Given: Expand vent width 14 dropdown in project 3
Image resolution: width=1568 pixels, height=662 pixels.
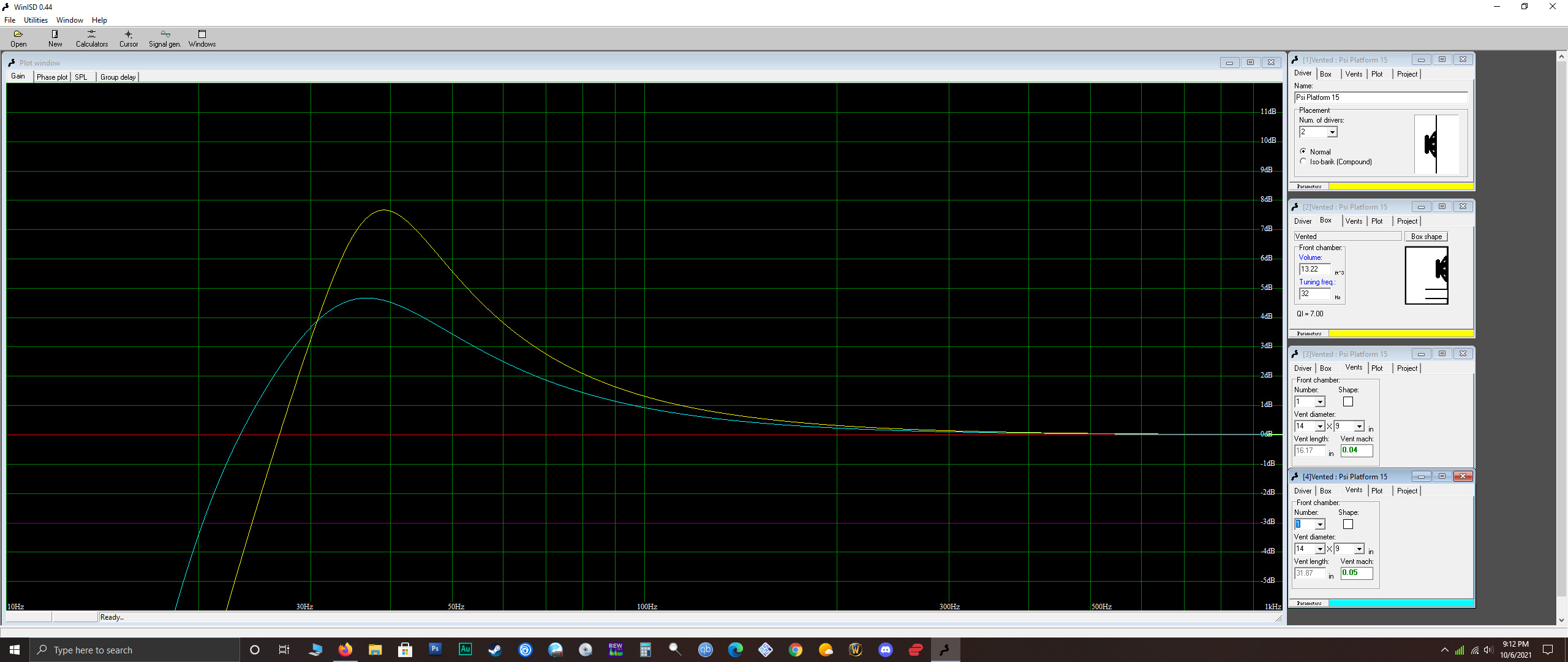Looking at the screenshot, I should click(1320, 426).
